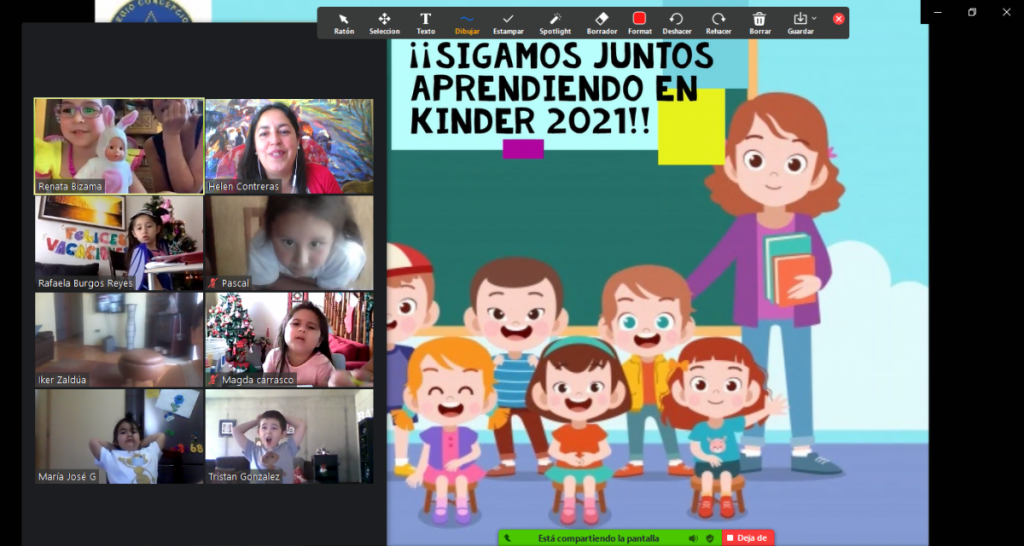
Task: Activate the Texto annotation tool
Action: 425,23
